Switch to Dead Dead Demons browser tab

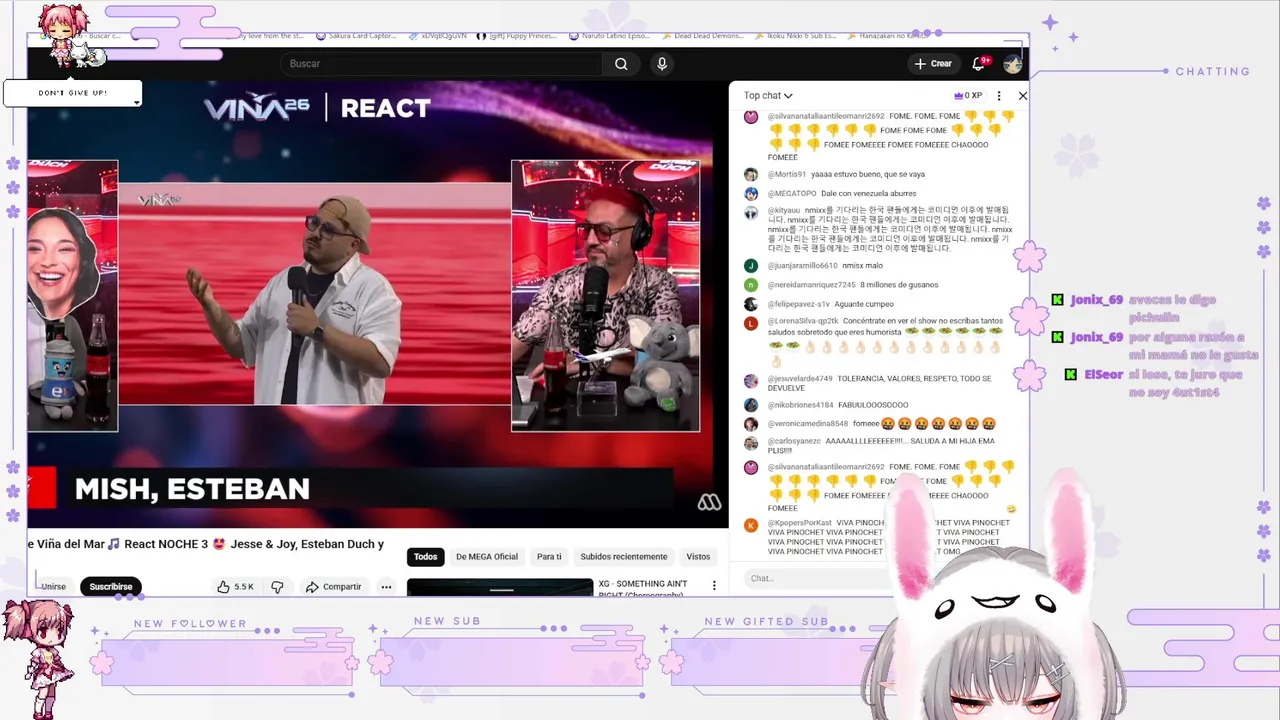point(702,36)
